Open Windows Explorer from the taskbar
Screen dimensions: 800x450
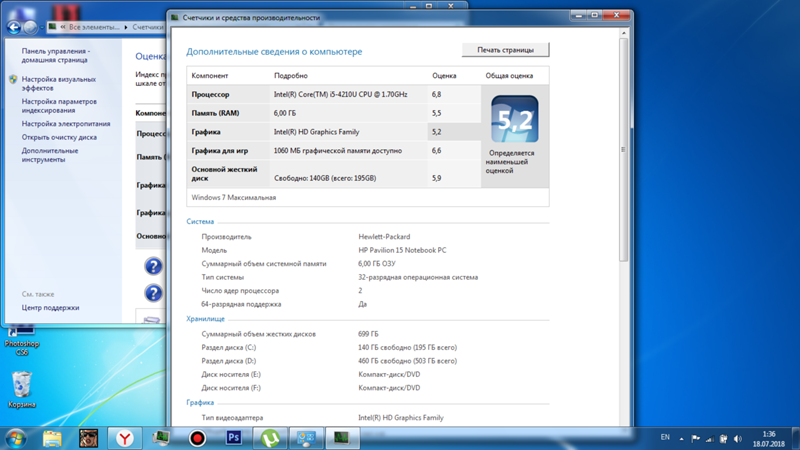[52, 438]
